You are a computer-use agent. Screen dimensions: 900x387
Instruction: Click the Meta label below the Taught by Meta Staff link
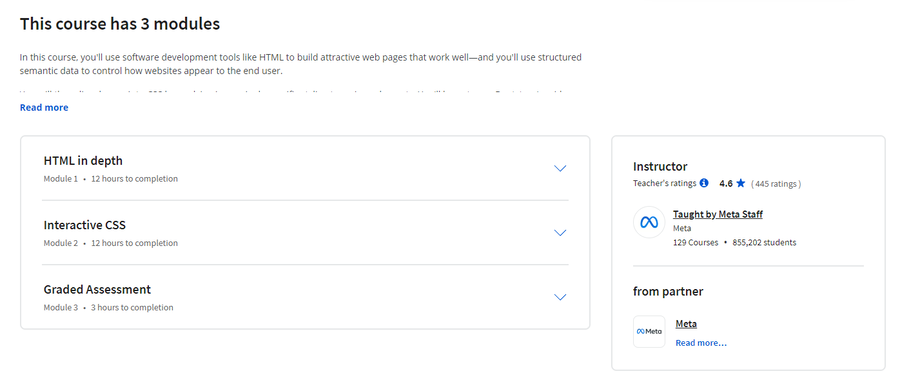[x=682, y=228]
